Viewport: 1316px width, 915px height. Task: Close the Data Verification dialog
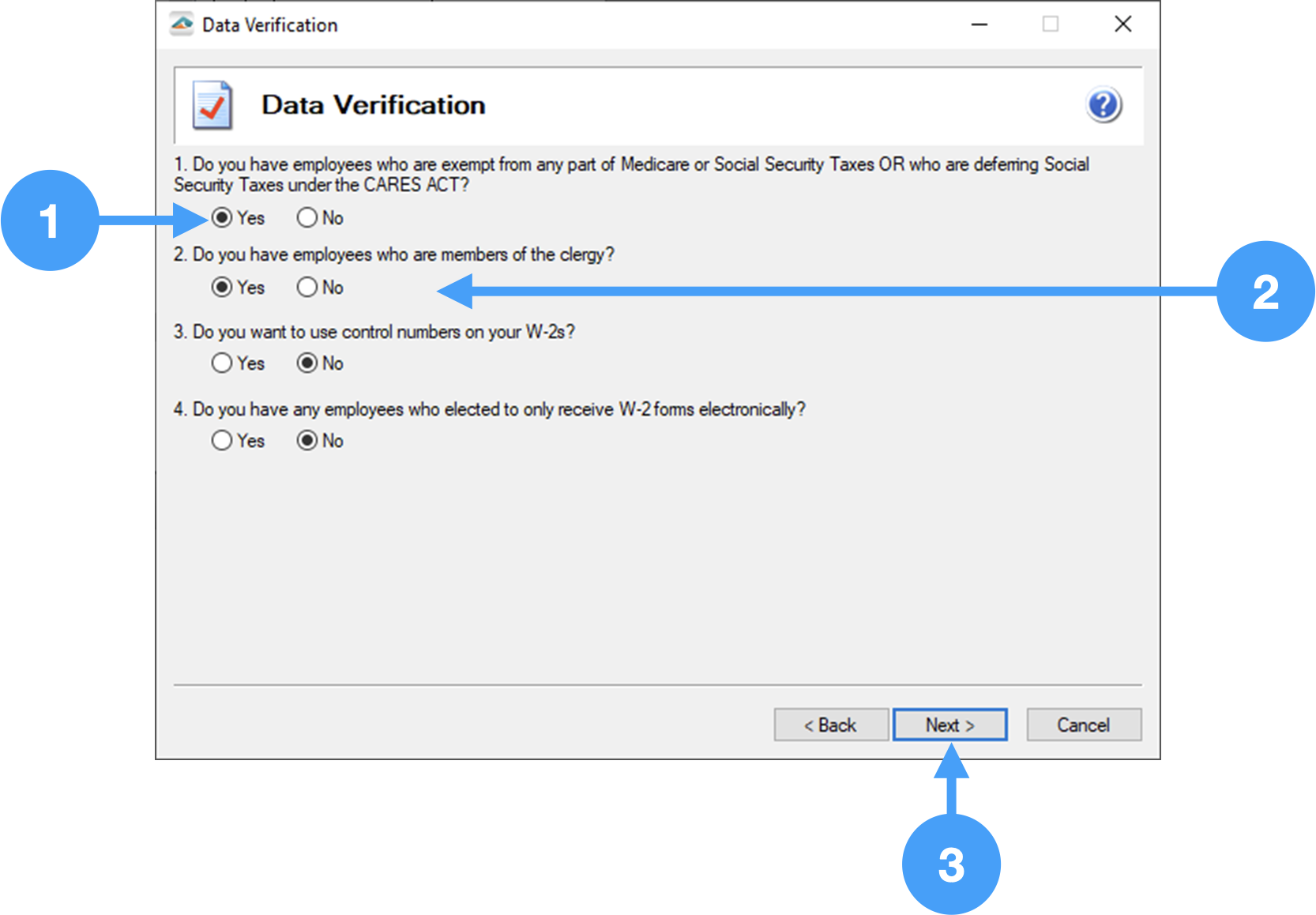point(1122,24)
